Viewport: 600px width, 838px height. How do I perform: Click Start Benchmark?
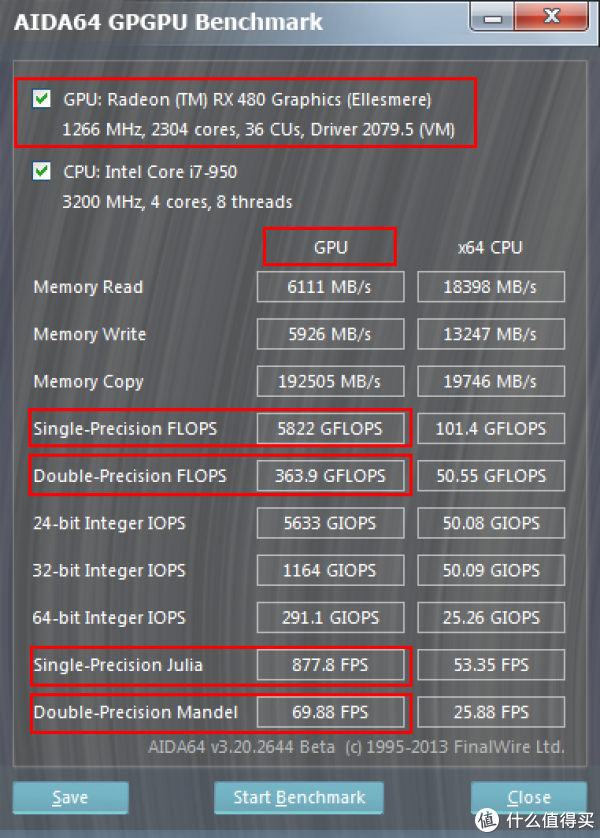[x=298, y=797]
